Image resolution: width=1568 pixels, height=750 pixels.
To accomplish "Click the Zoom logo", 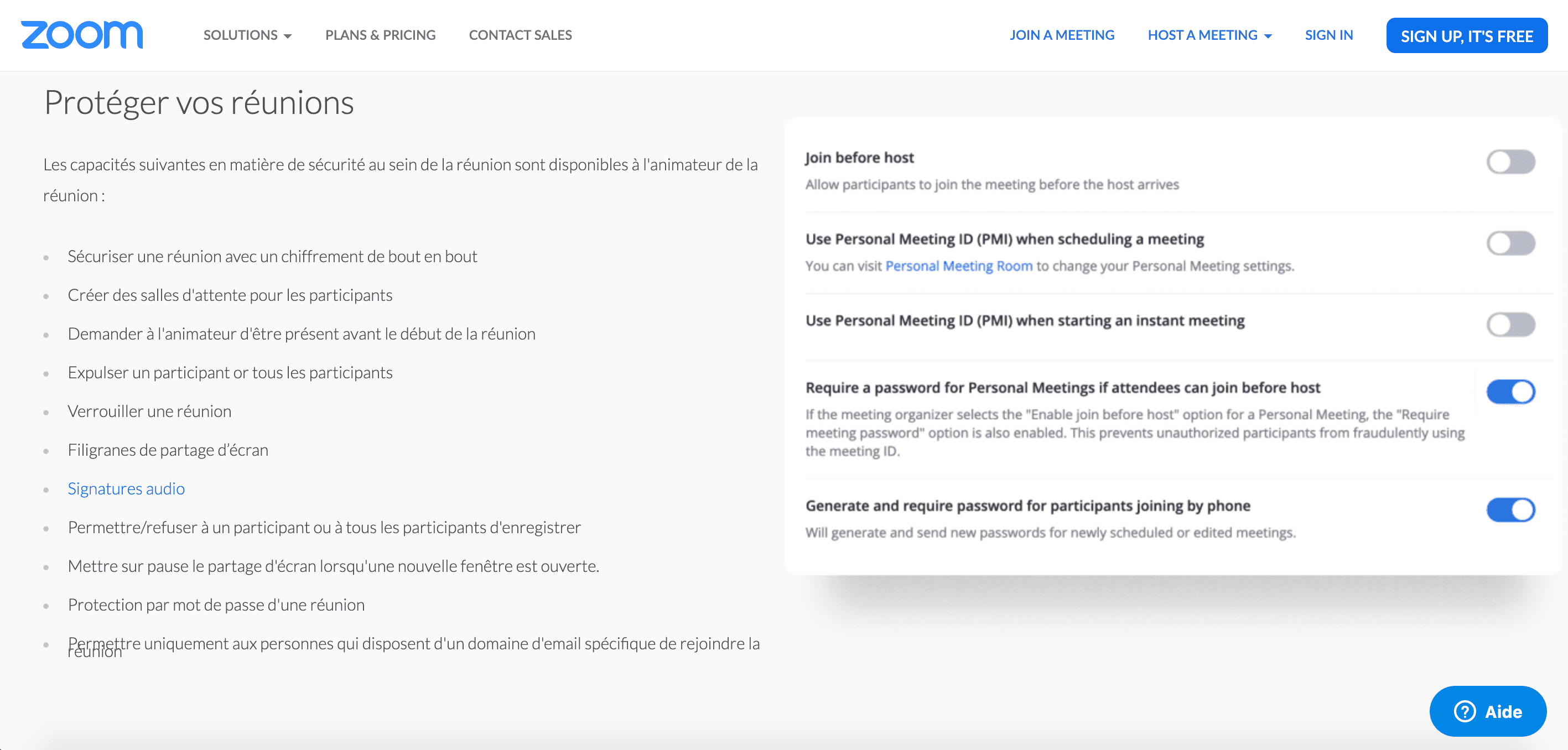I will point(81,35).
